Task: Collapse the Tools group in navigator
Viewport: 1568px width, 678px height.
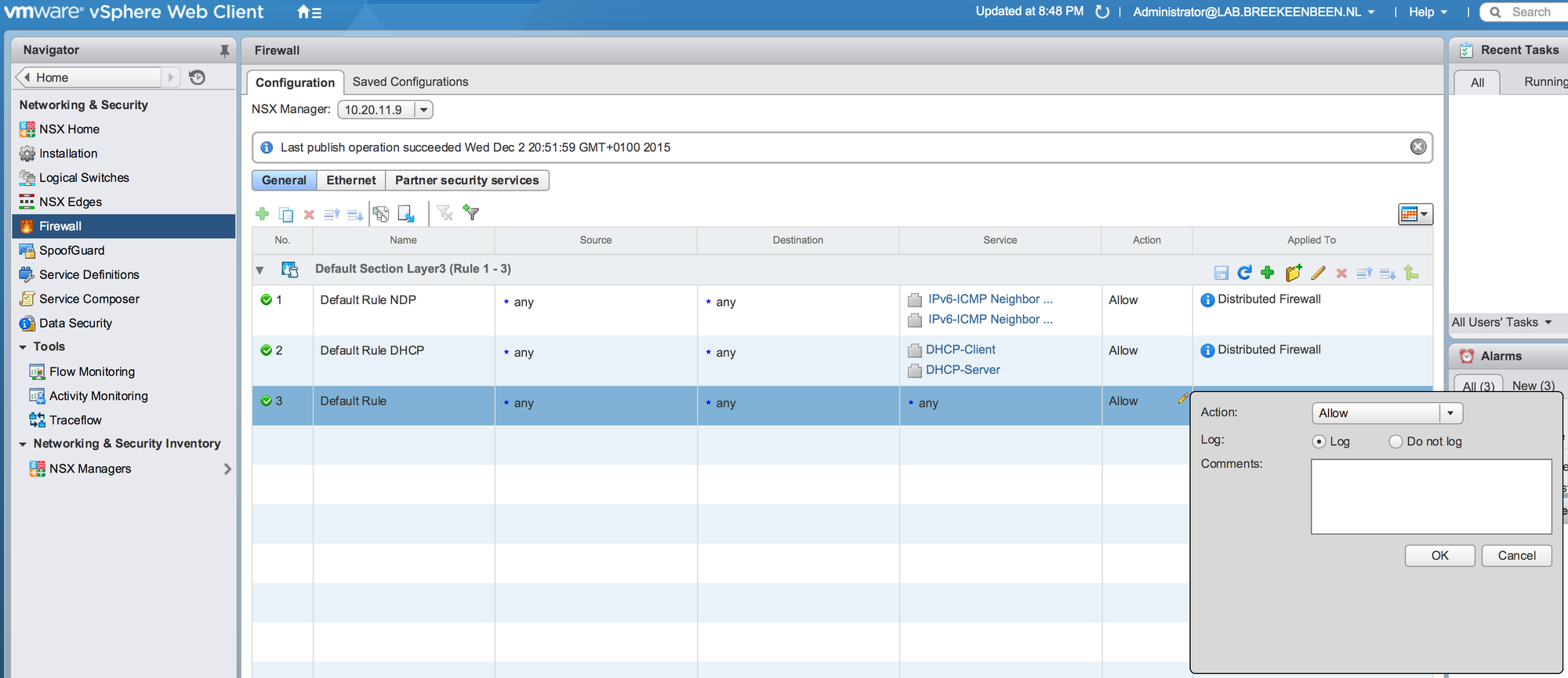Action: click(23, 347)
